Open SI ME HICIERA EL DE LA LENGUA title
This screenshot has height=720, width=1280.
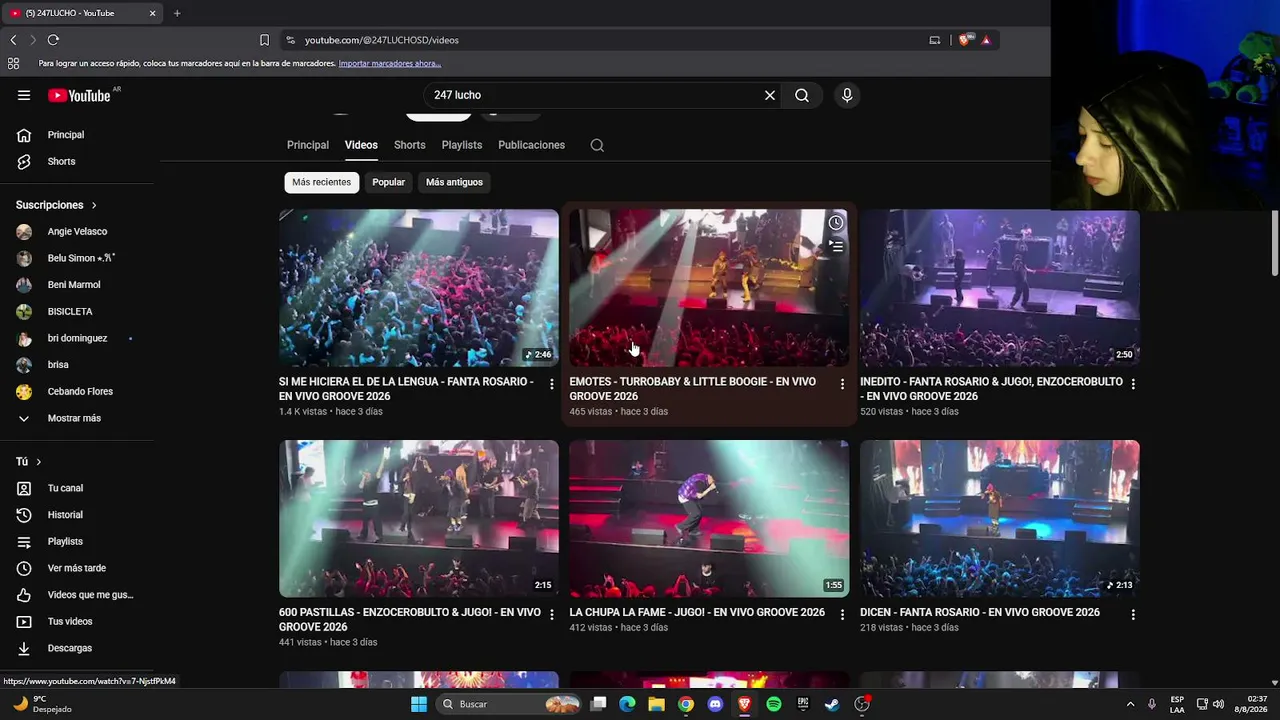click(x=406, y=389)
